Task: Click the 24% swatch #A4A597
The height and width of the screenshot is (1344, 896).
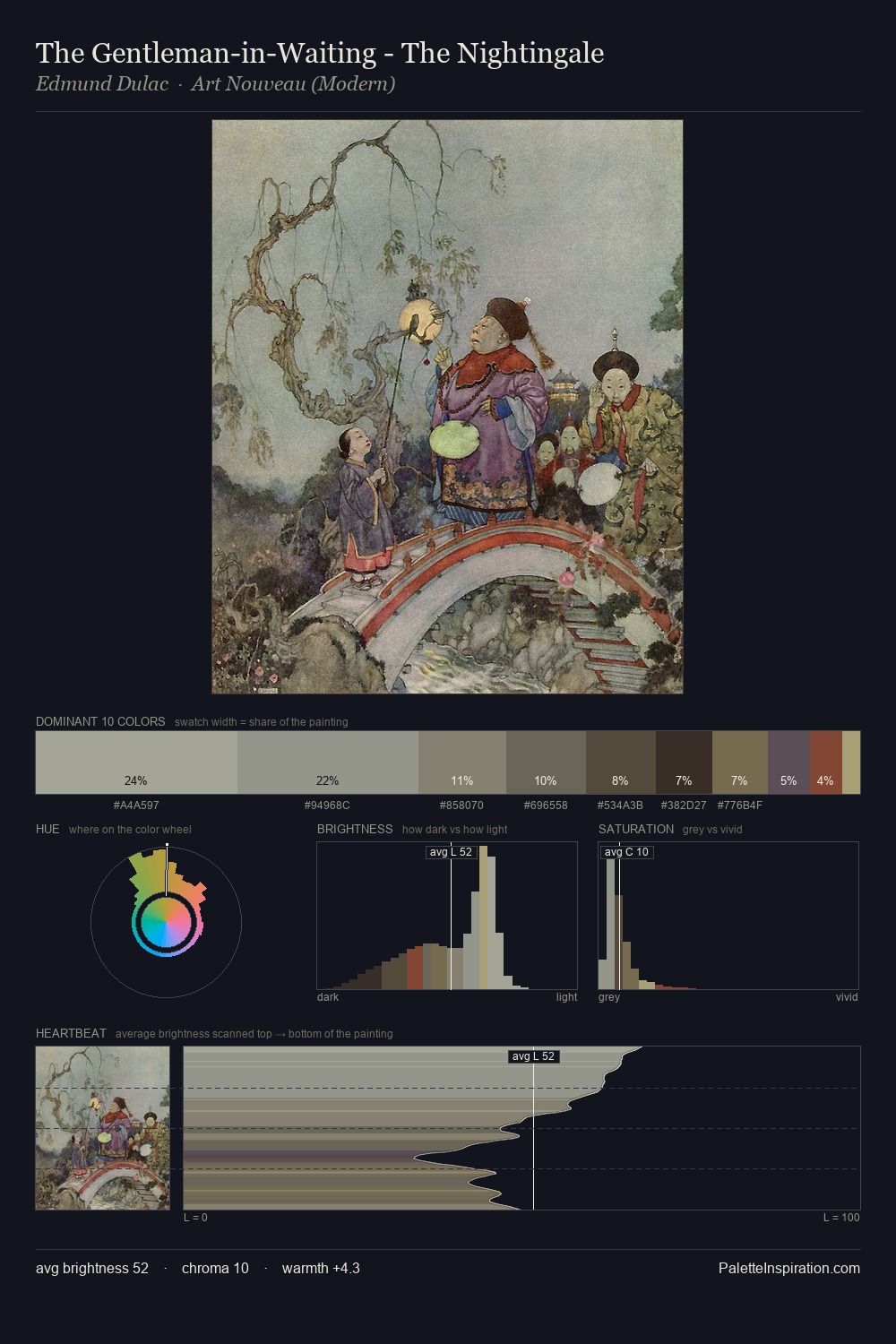Action: pos(136,762)
